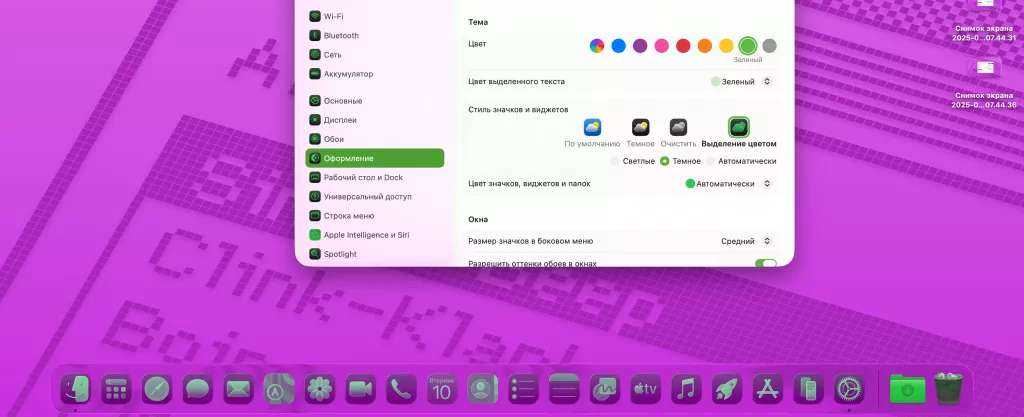The image size is (1024, 417).
Task: Go to Строка меню settings
Action: point(375,215)
